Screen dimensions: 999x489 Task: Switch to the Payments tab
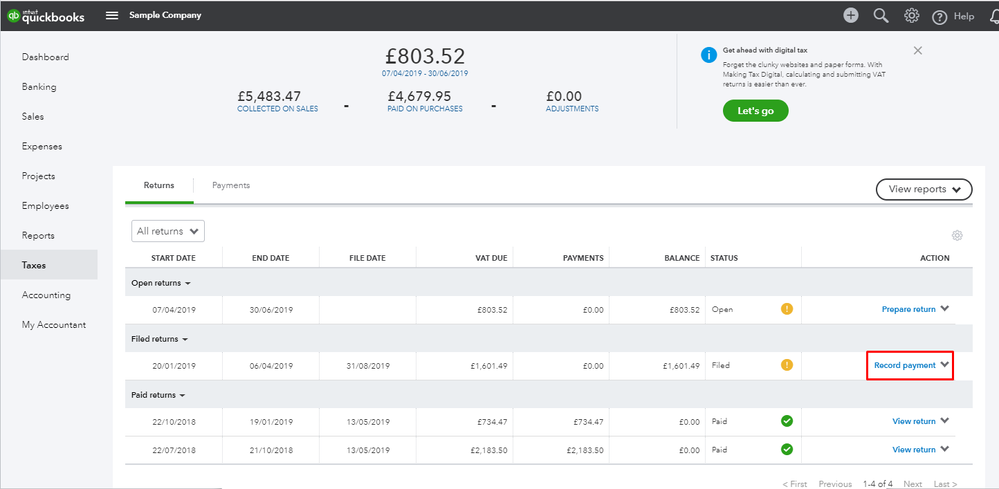click(231, 185)
